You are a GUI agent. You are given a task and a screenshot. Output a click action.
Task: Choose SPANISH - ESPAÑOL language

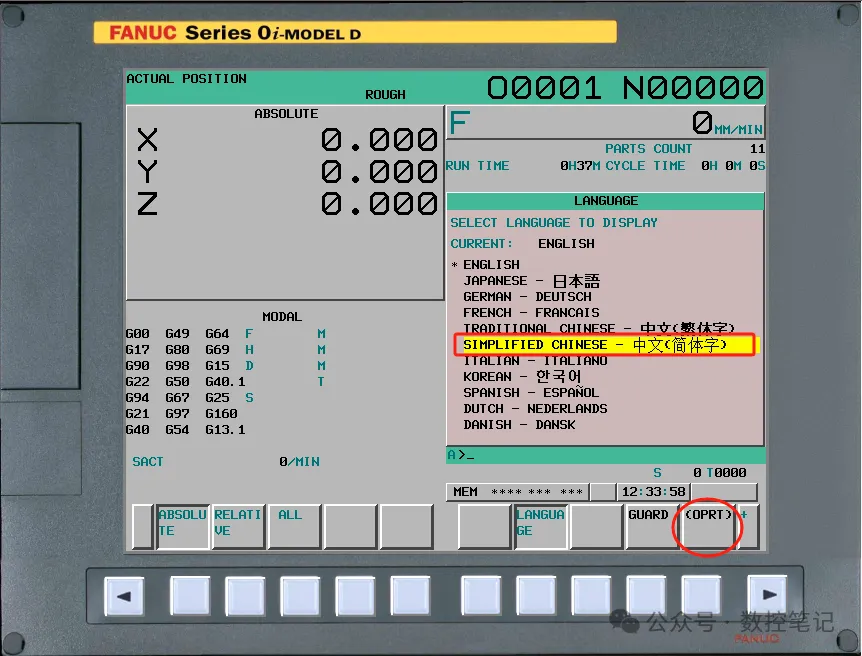click(x=531, y=393)
